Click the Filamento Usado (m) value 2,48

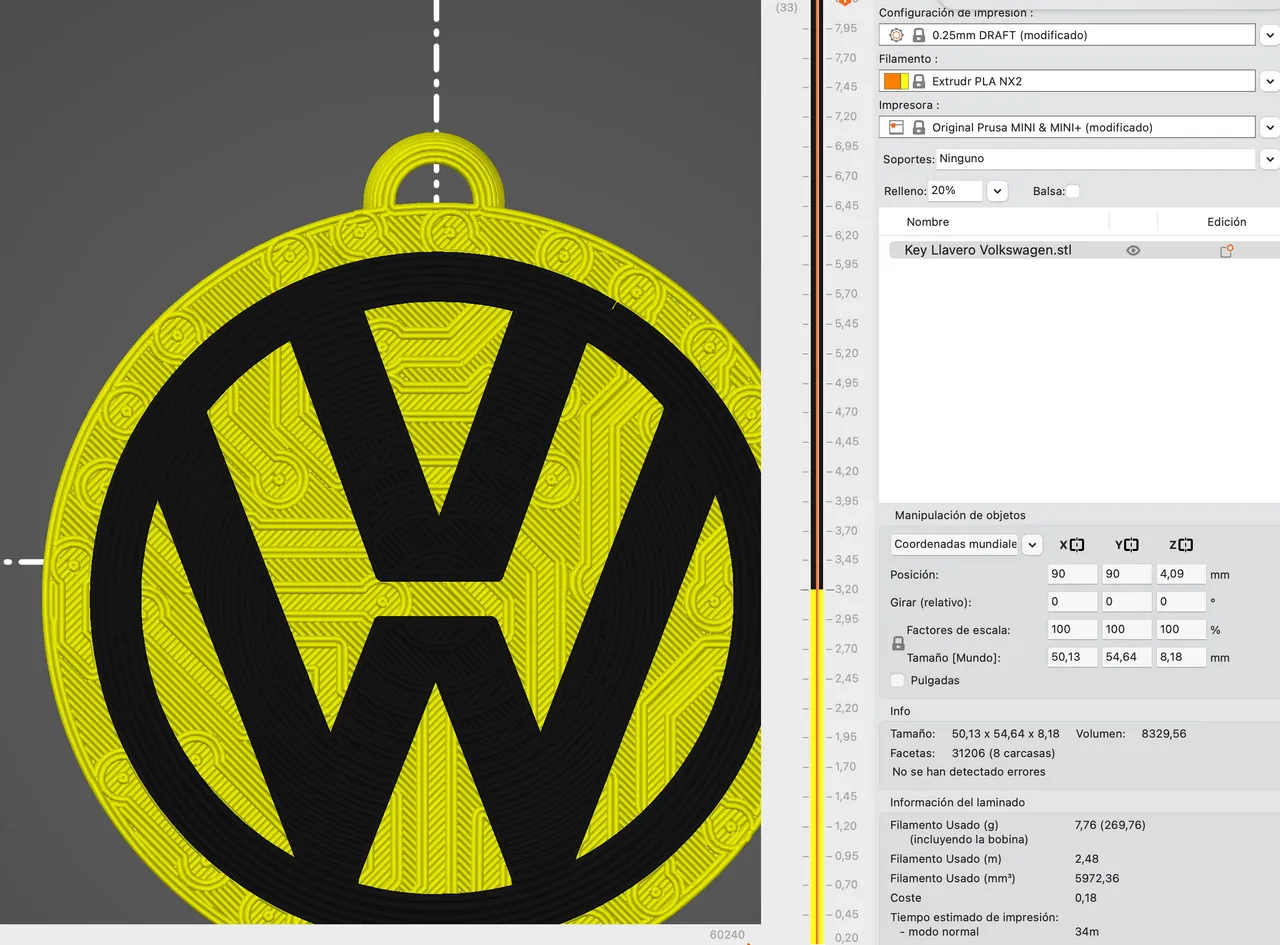pos(1086,859)
